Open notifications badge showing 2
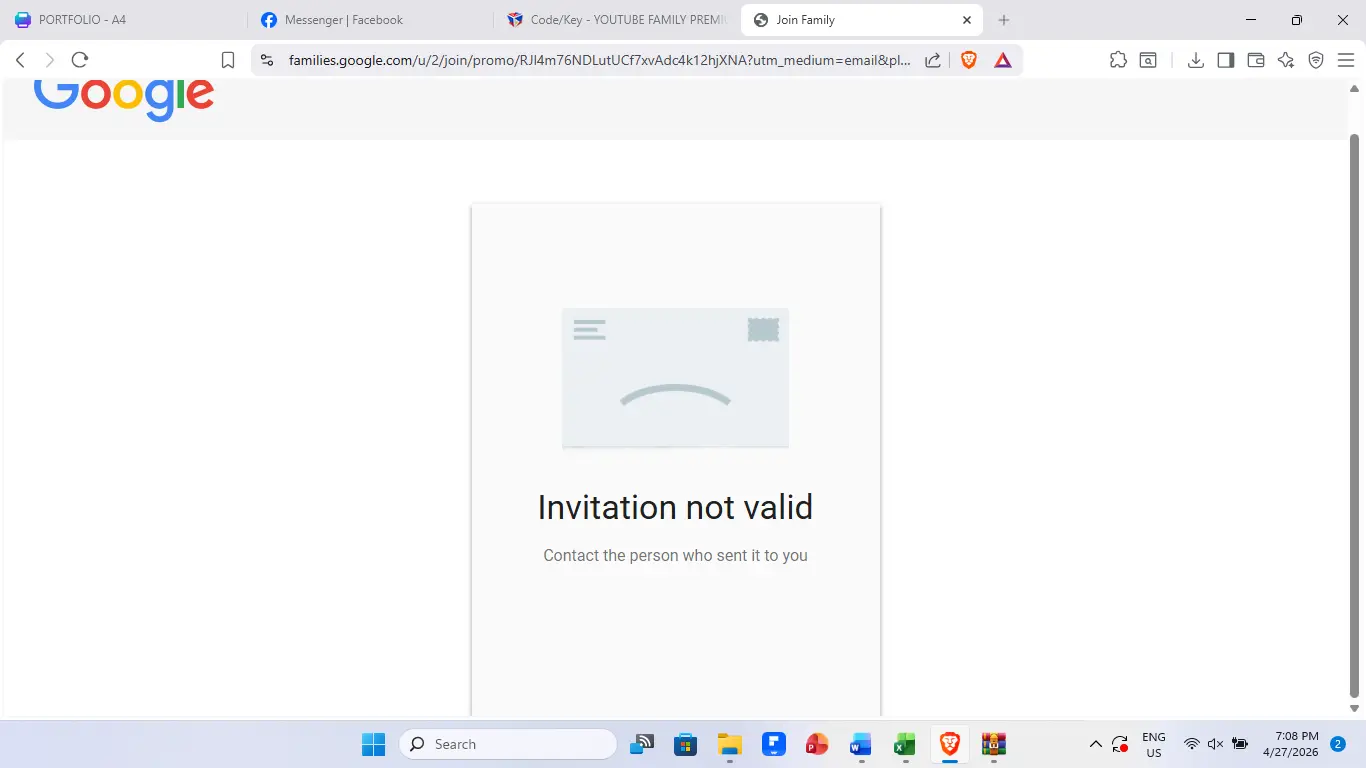 pos(1338,744)
